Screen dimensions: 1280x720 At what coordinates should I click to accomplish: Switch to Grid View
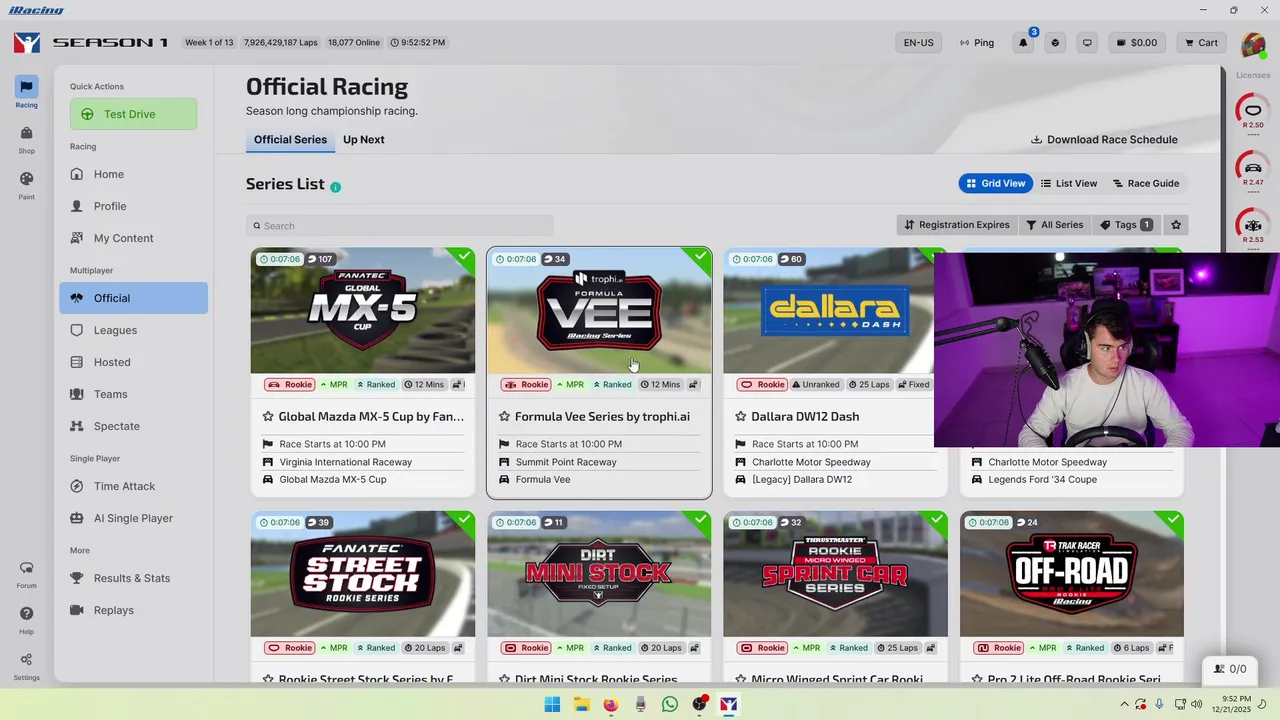coord(996,183)
